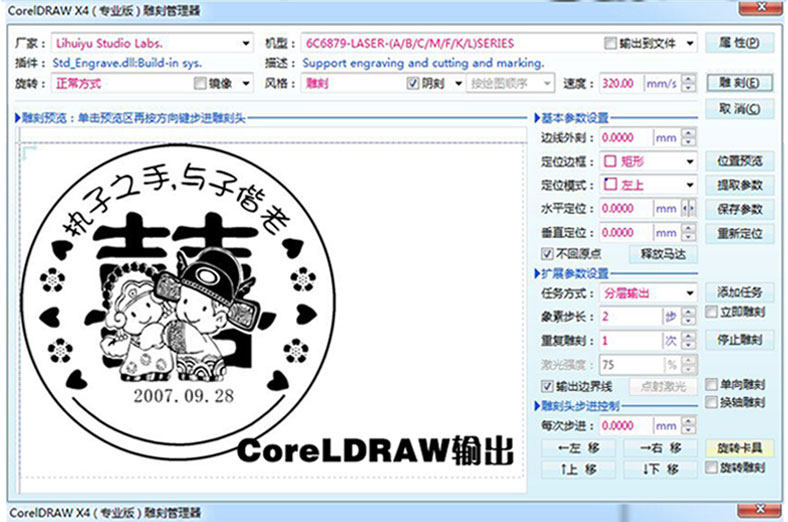Click the 取消(C) cancel button

[739, 109]
